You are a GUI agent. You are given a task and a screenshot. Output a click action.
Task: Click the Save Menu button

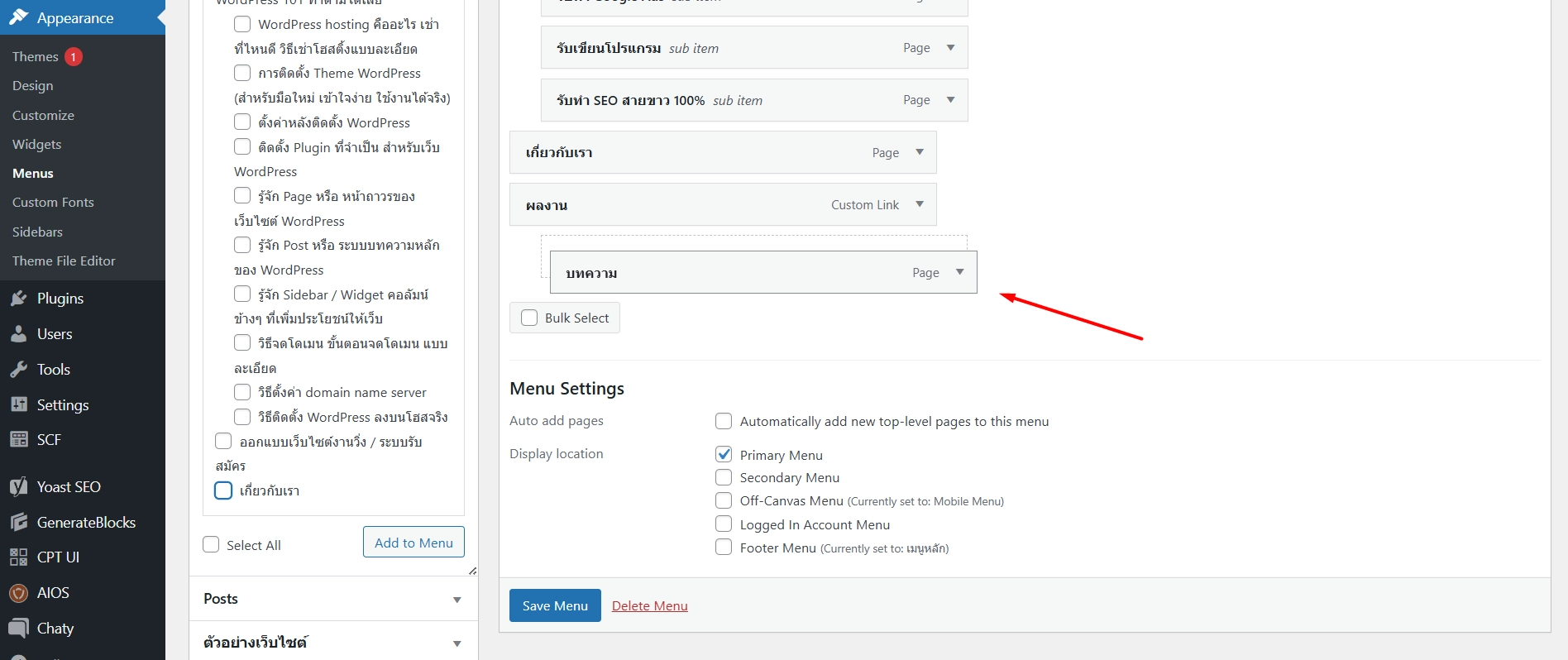pos(555,605)
